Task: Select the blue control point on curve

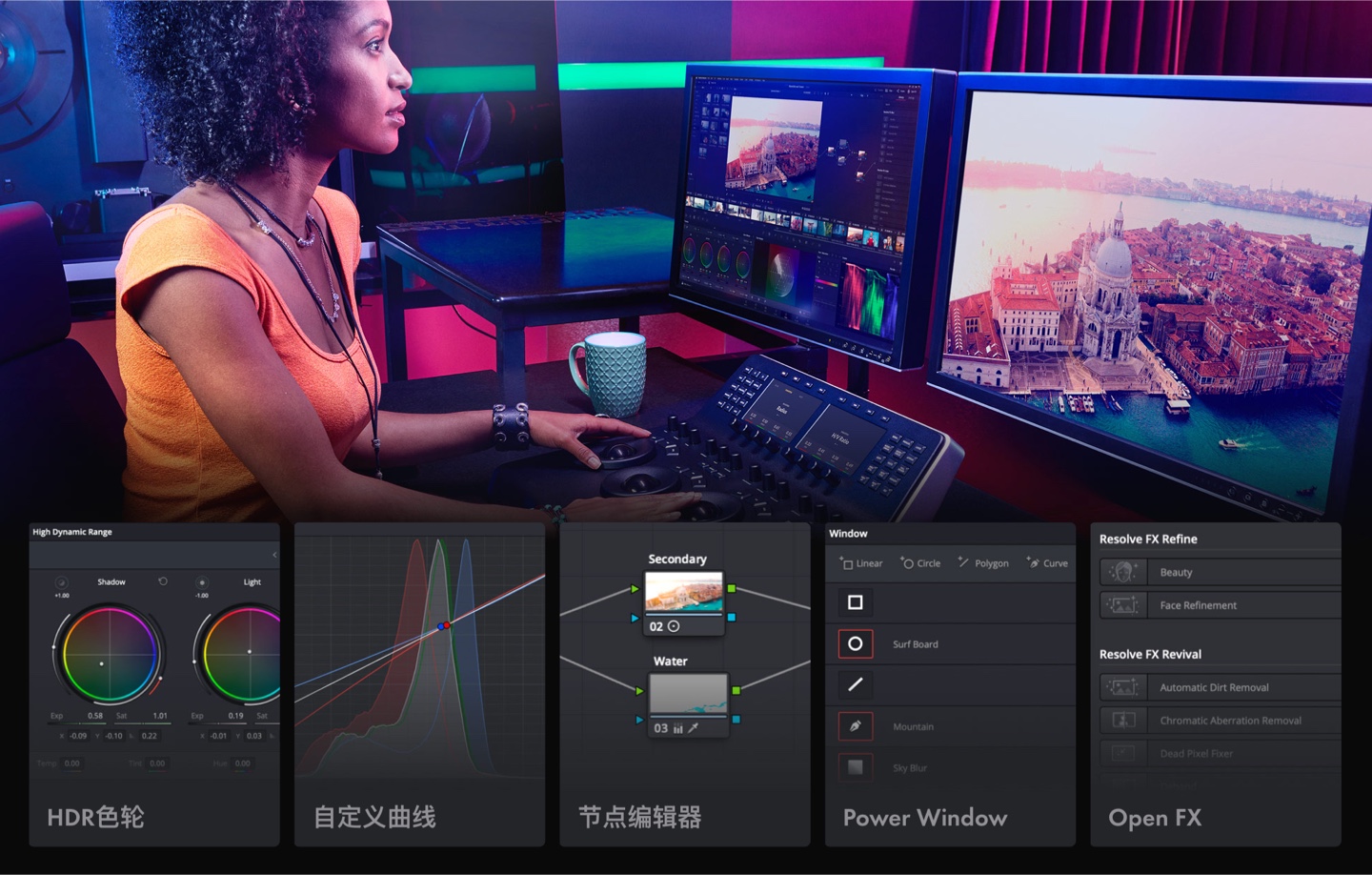Action: coord(440,626)
